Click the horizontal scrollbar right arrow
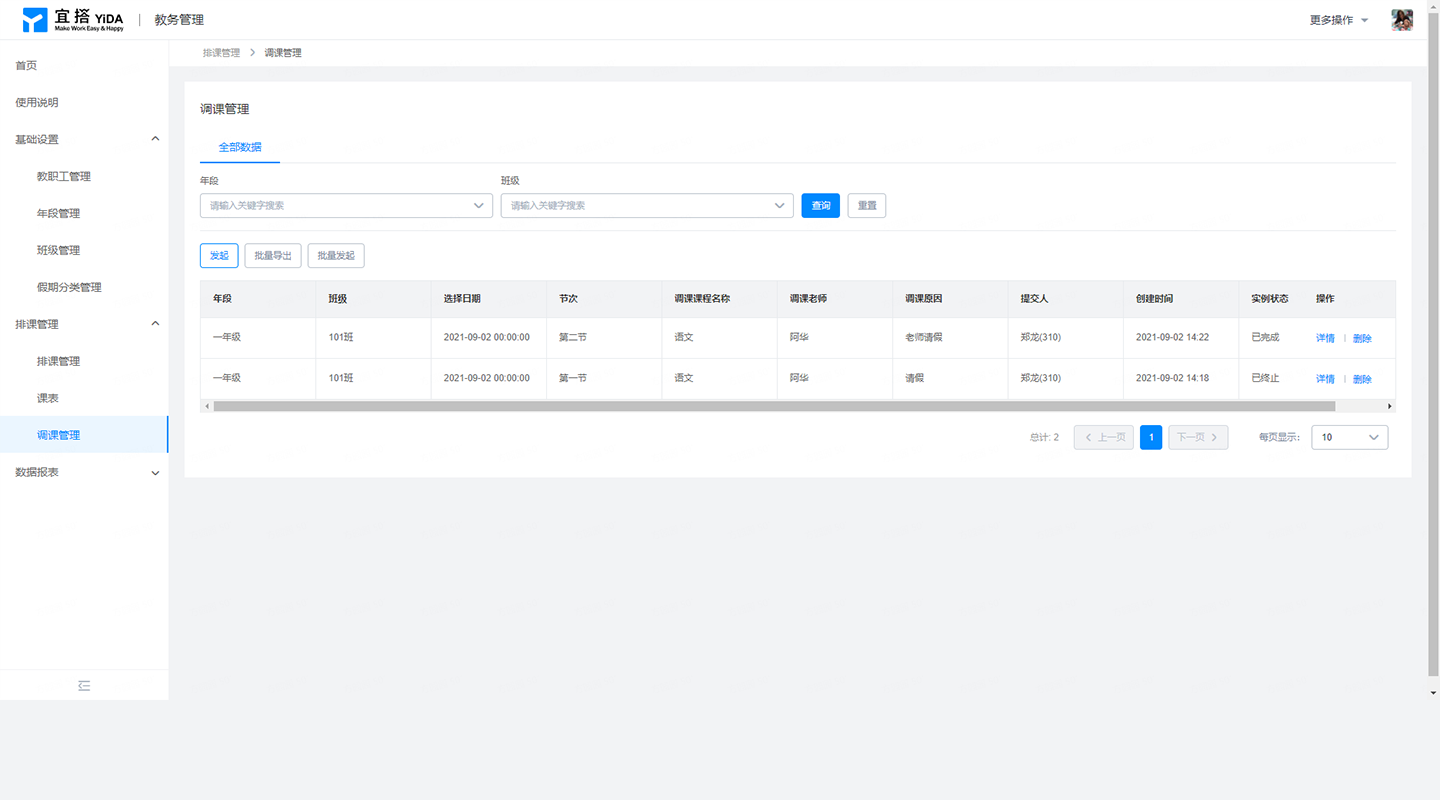 pyautogui.click(x=1389, y=406)
